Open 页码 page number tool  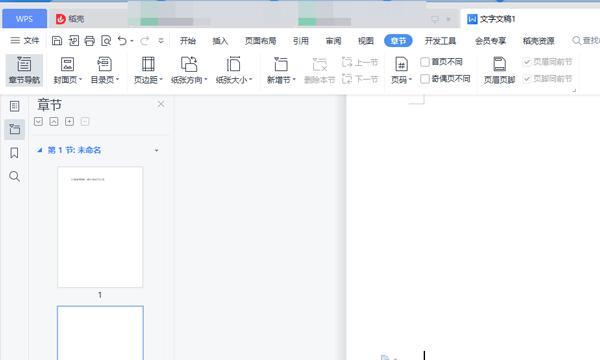click(x=401, y=70)
